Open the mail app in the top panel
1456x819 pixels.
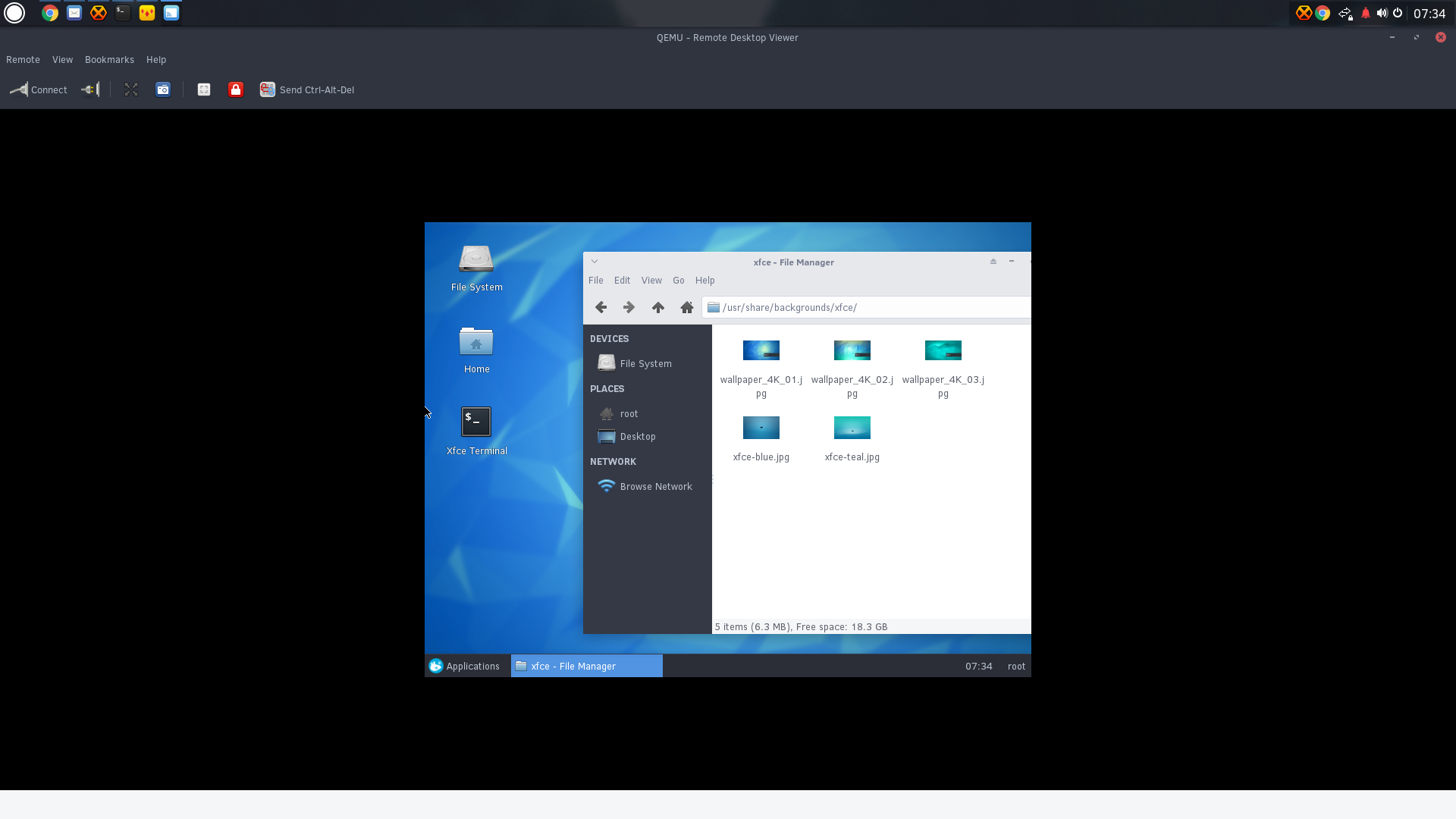point(74,13)
